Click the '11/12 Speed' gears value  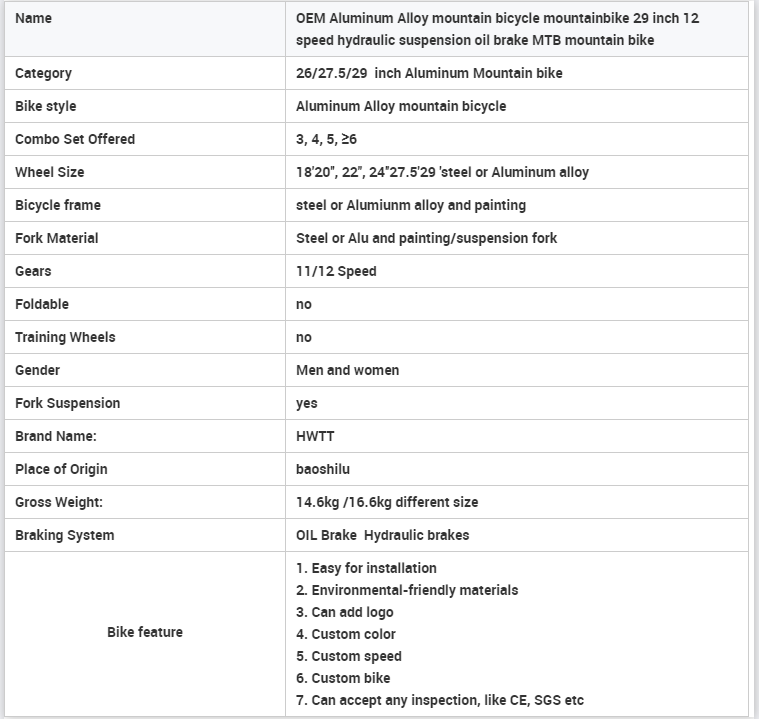(336, 271)
